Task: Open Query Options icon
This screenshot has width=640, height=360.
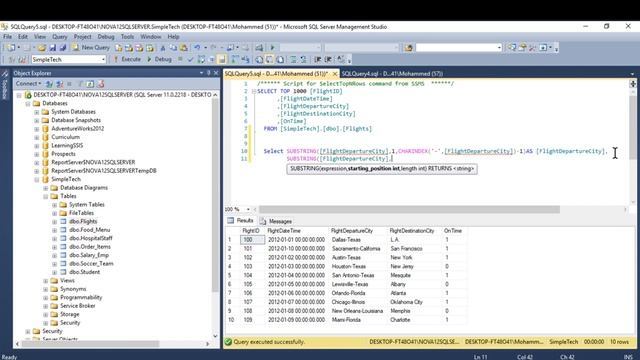Action: point(211,59)
